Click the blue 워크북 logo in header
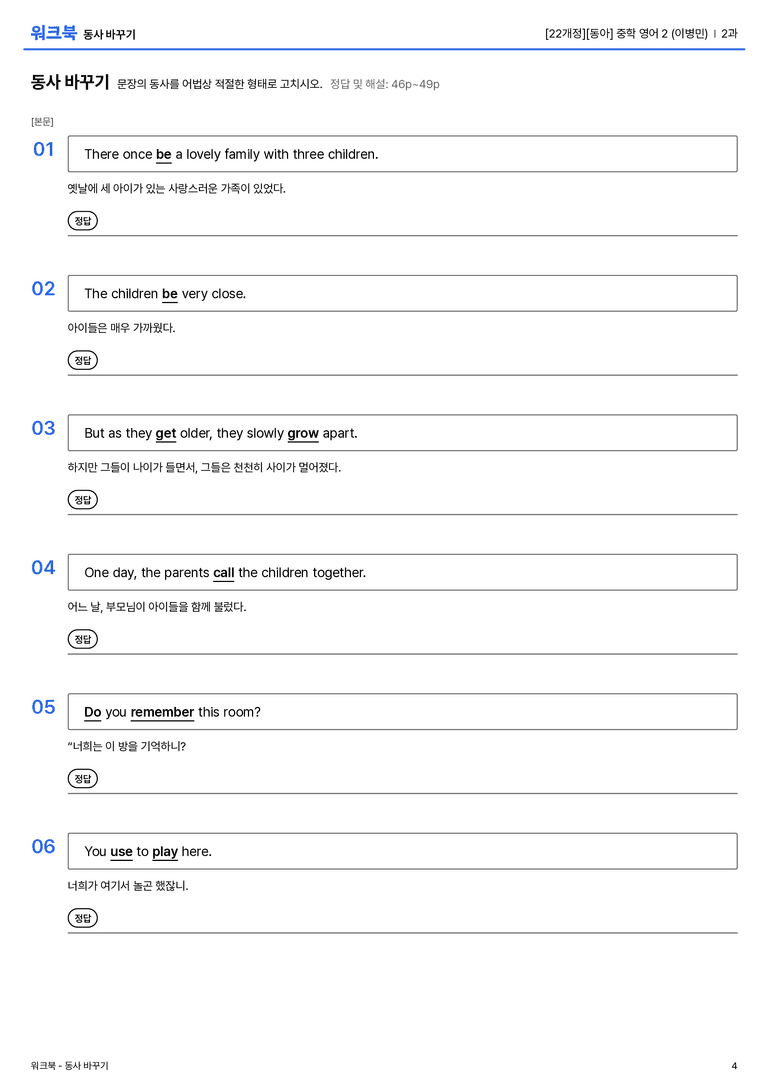 (x=53, y=33)
